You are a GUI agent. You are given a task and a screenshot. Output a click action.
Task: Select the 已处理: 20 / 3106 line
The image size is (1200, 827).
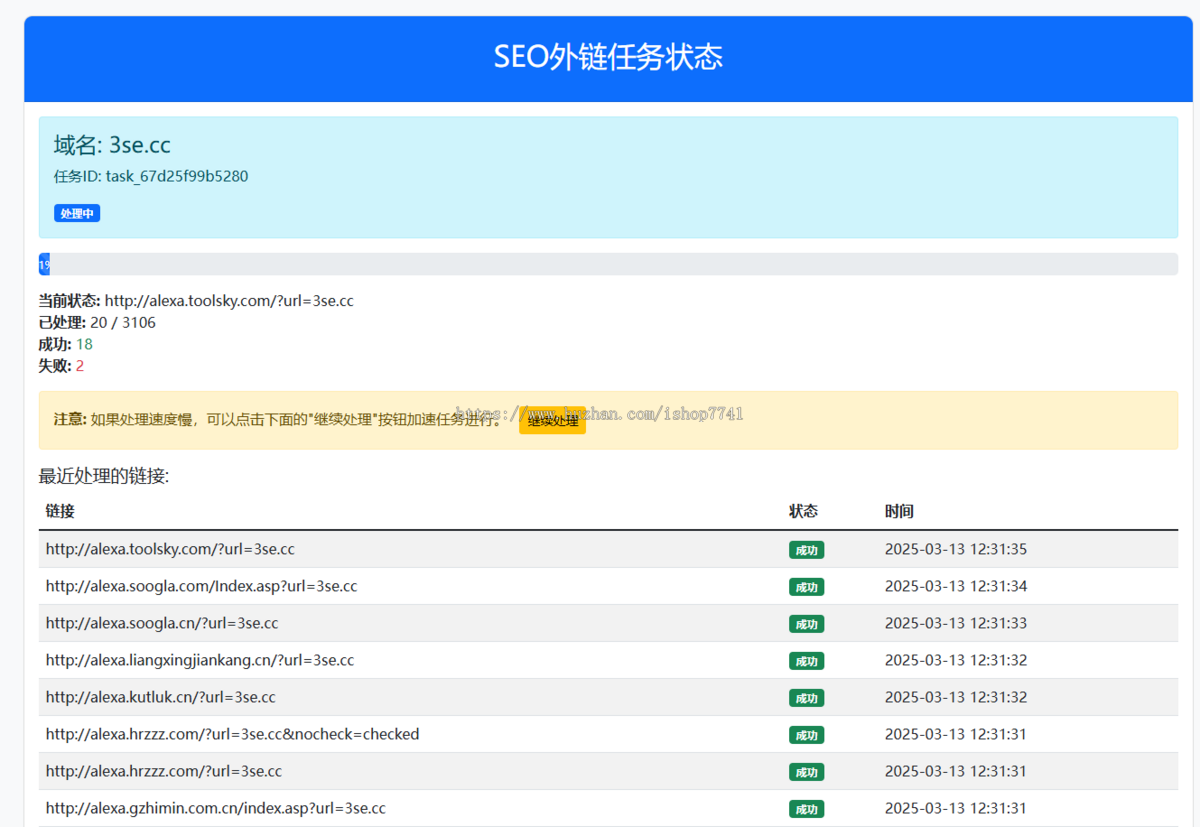pos(97,322)
